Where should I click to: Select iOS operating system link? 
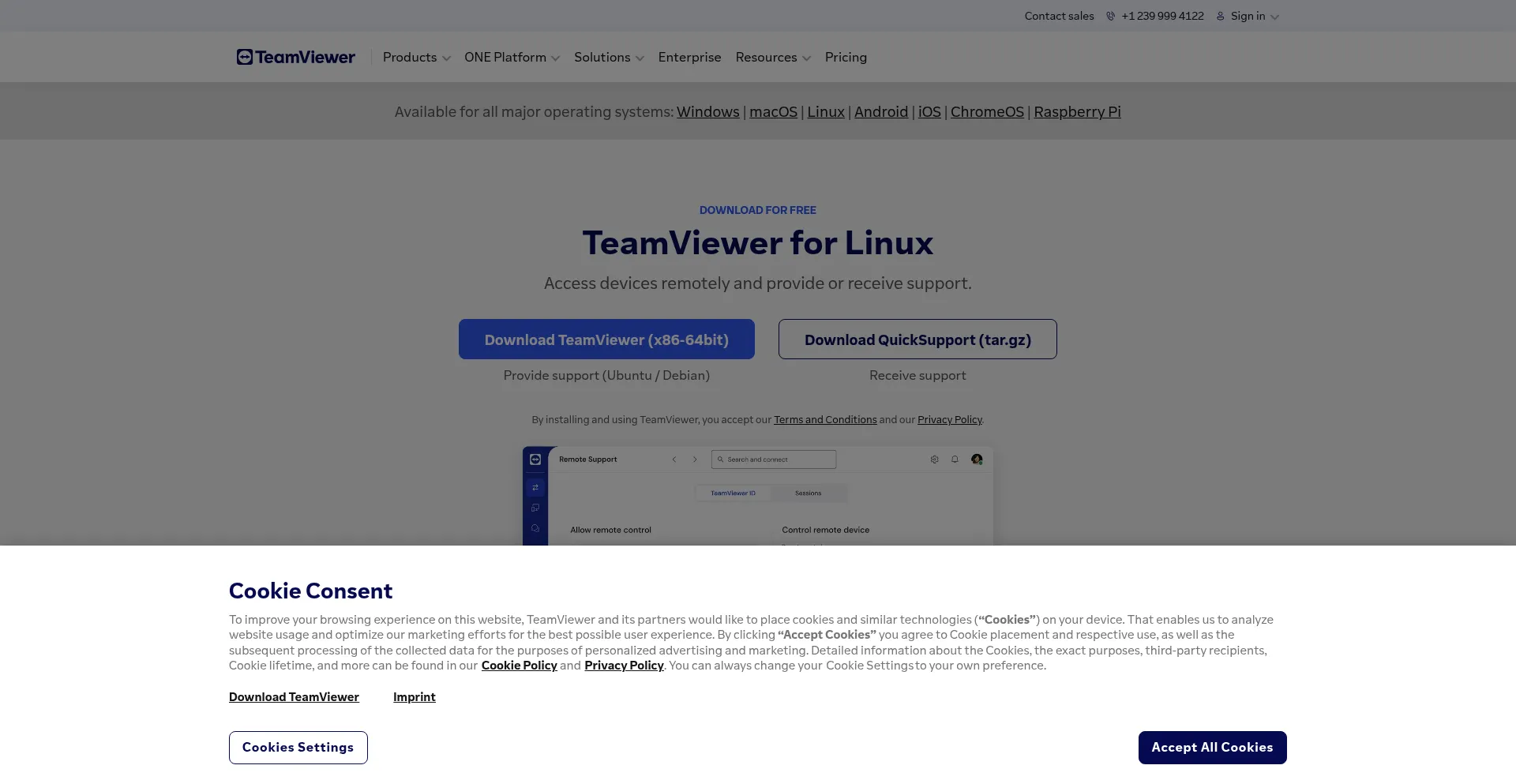coord(929,112)
